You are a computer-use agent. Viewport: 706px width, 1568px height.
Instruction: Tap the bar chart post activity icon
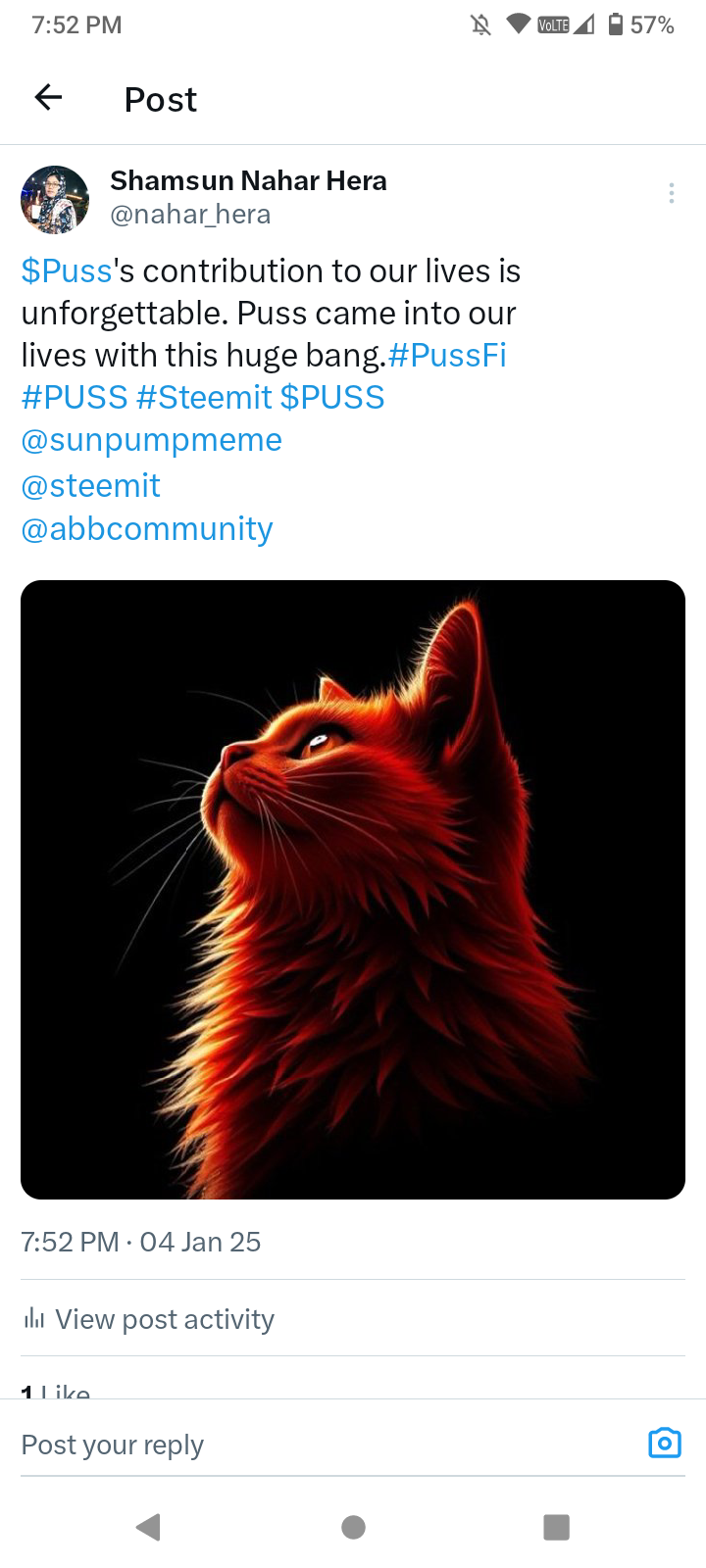34,1318
